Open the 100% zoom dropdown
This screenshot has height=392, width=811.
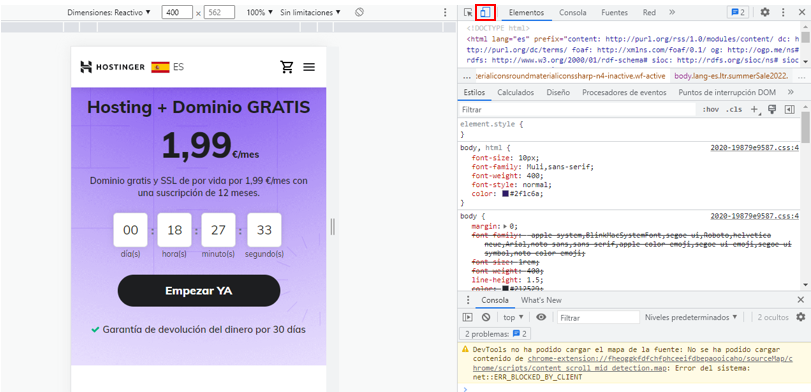pos(259,12)
